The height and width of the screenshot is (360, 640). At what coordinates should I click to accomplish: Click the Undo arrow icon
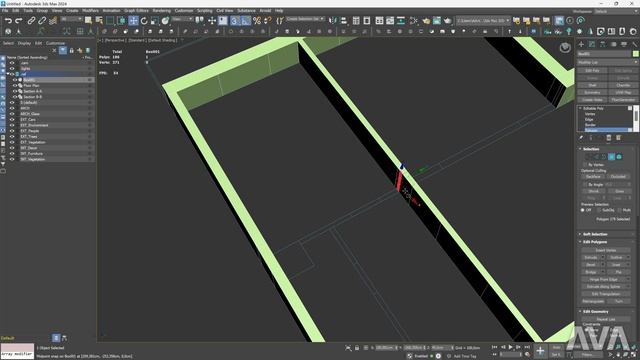(x=8, y=20)
